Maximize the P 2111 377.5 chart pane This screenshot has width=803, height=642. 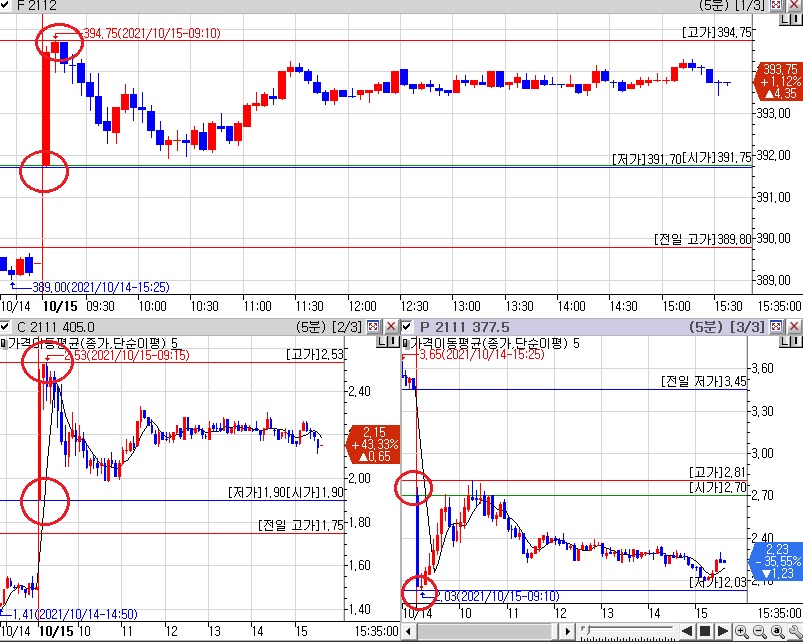tap(776, 326)
